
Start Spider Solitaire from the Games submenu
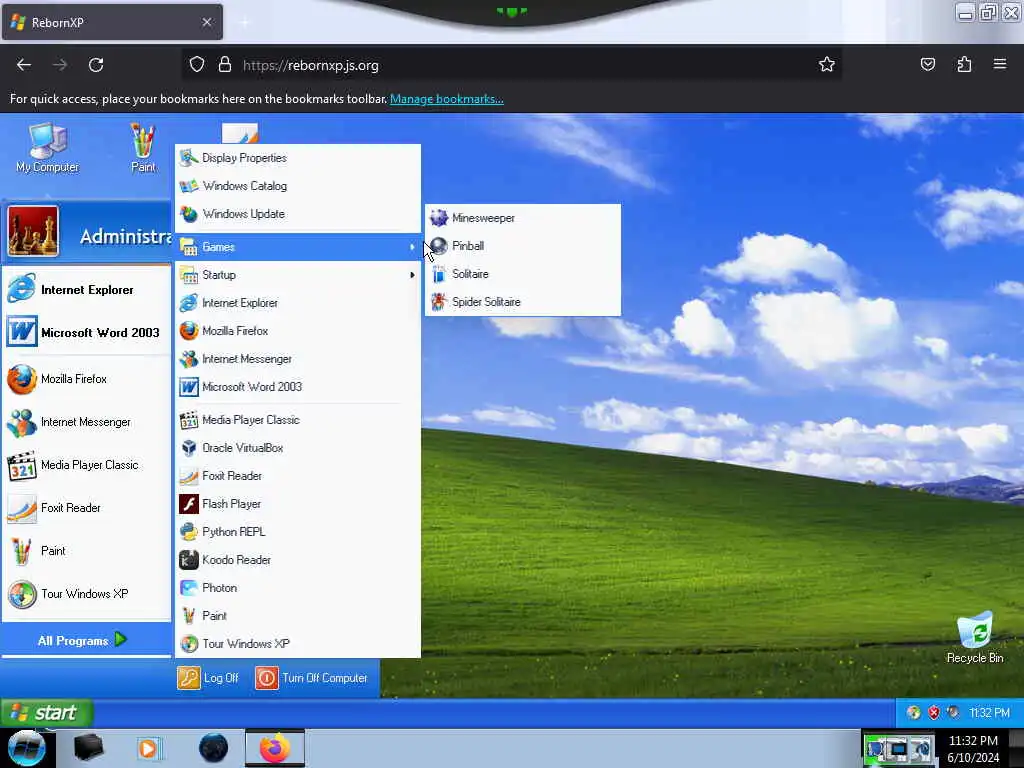tap(522, 302)
